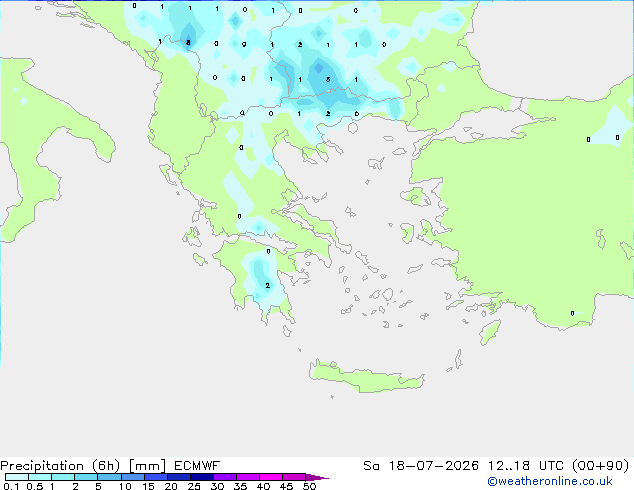Viewport: 634px width, 490px height.
Task: Pick the 0.5–1 mm legend swatch
Action: (x=40, y=477)
